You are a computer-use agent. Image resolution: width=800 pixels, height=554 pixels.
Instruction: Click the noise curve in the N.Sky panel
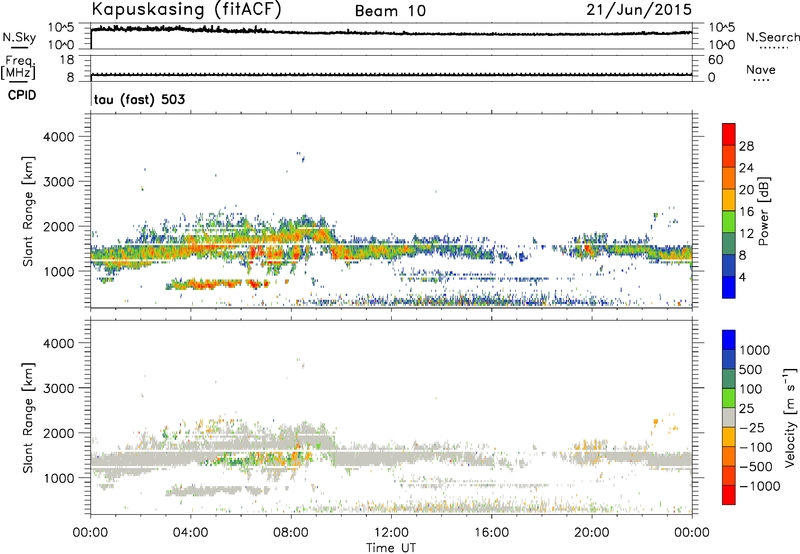(391, 33)
